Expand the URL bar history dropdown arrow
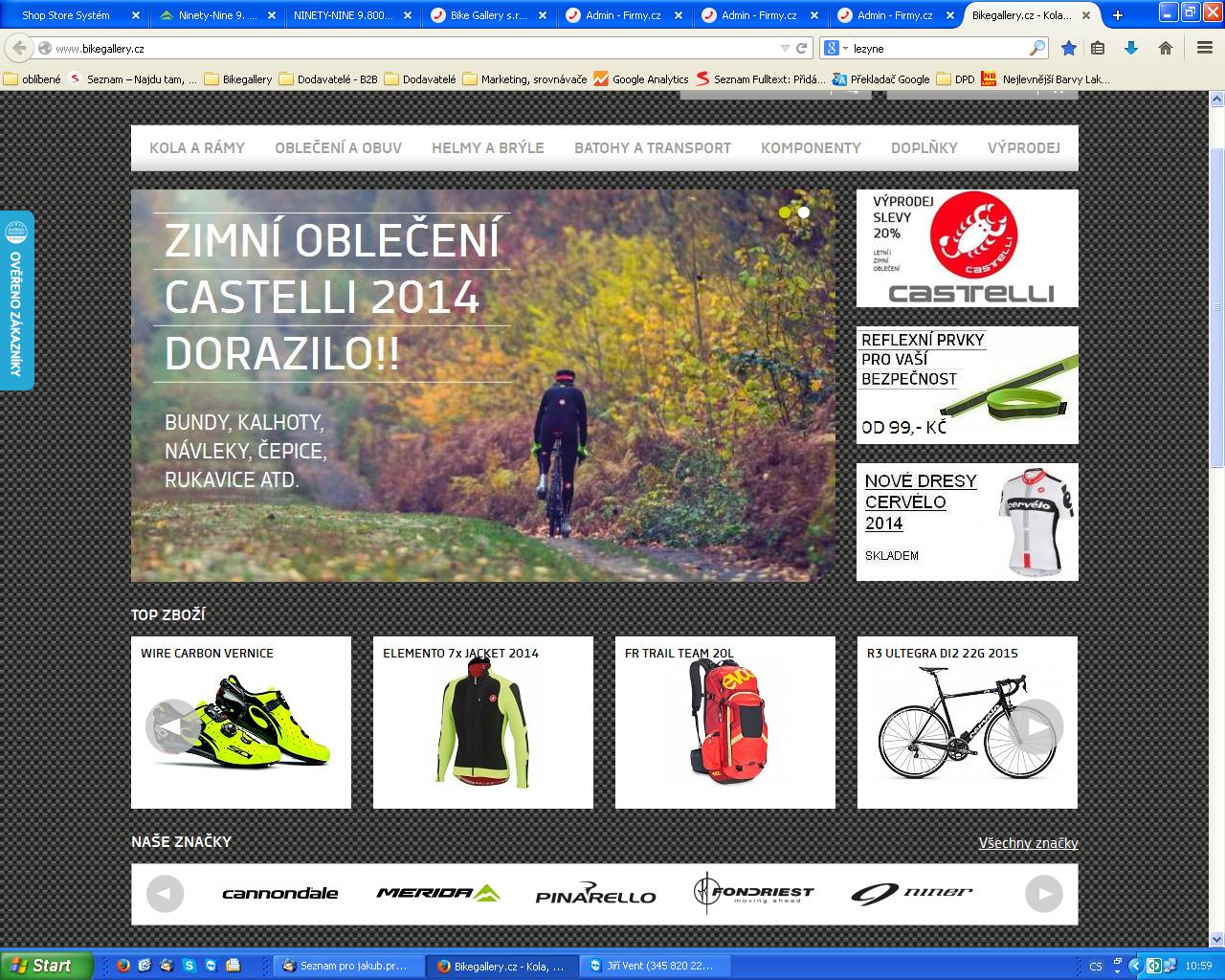 [x=785, y=48]
